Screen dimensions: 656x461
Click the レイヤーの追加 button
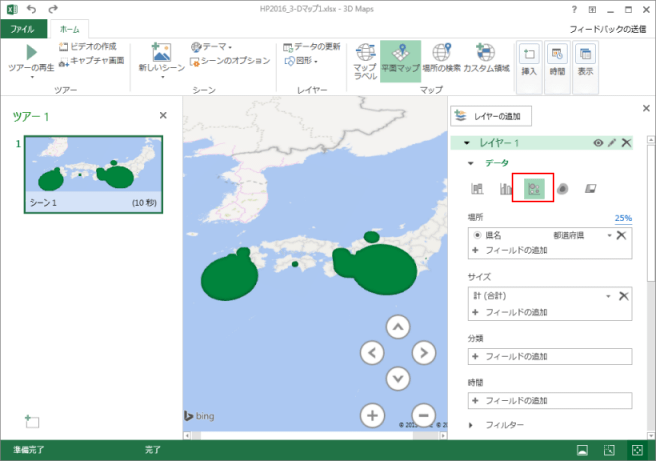[491, 116]
